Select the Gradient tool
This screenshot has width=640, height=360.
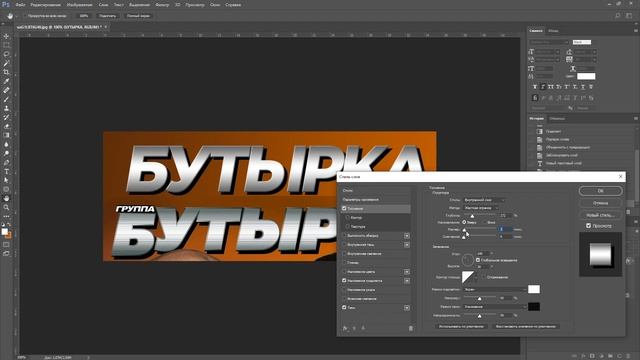pyautogui.click(x=6, y=135)
